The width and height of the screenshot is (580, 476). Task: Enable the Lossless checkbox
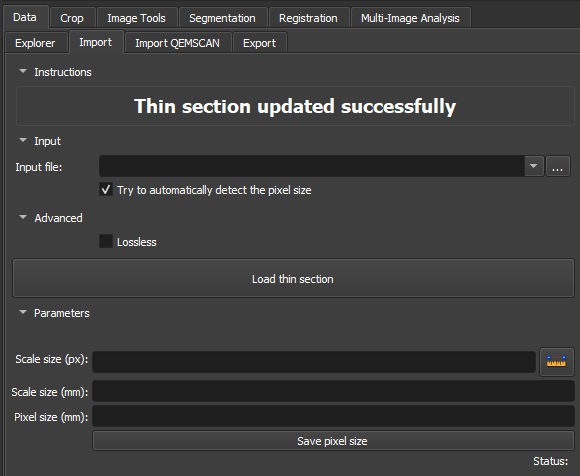(106, 241)
